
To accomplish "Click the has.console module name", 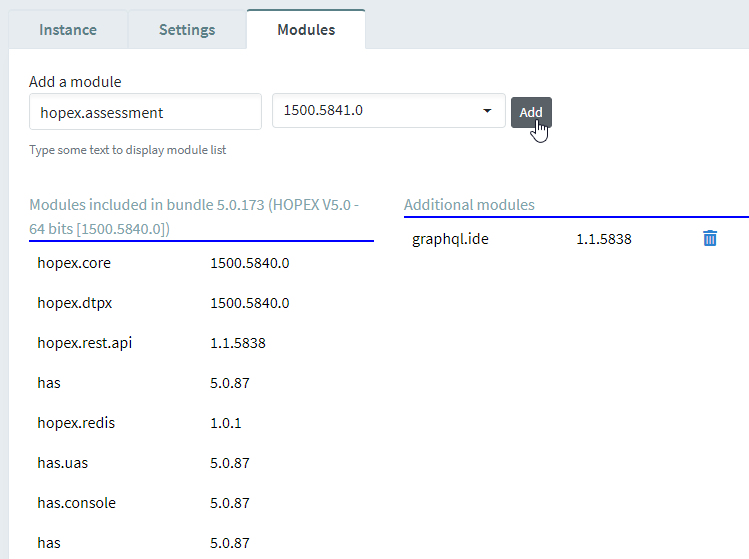I will click(x=76, y=503).
